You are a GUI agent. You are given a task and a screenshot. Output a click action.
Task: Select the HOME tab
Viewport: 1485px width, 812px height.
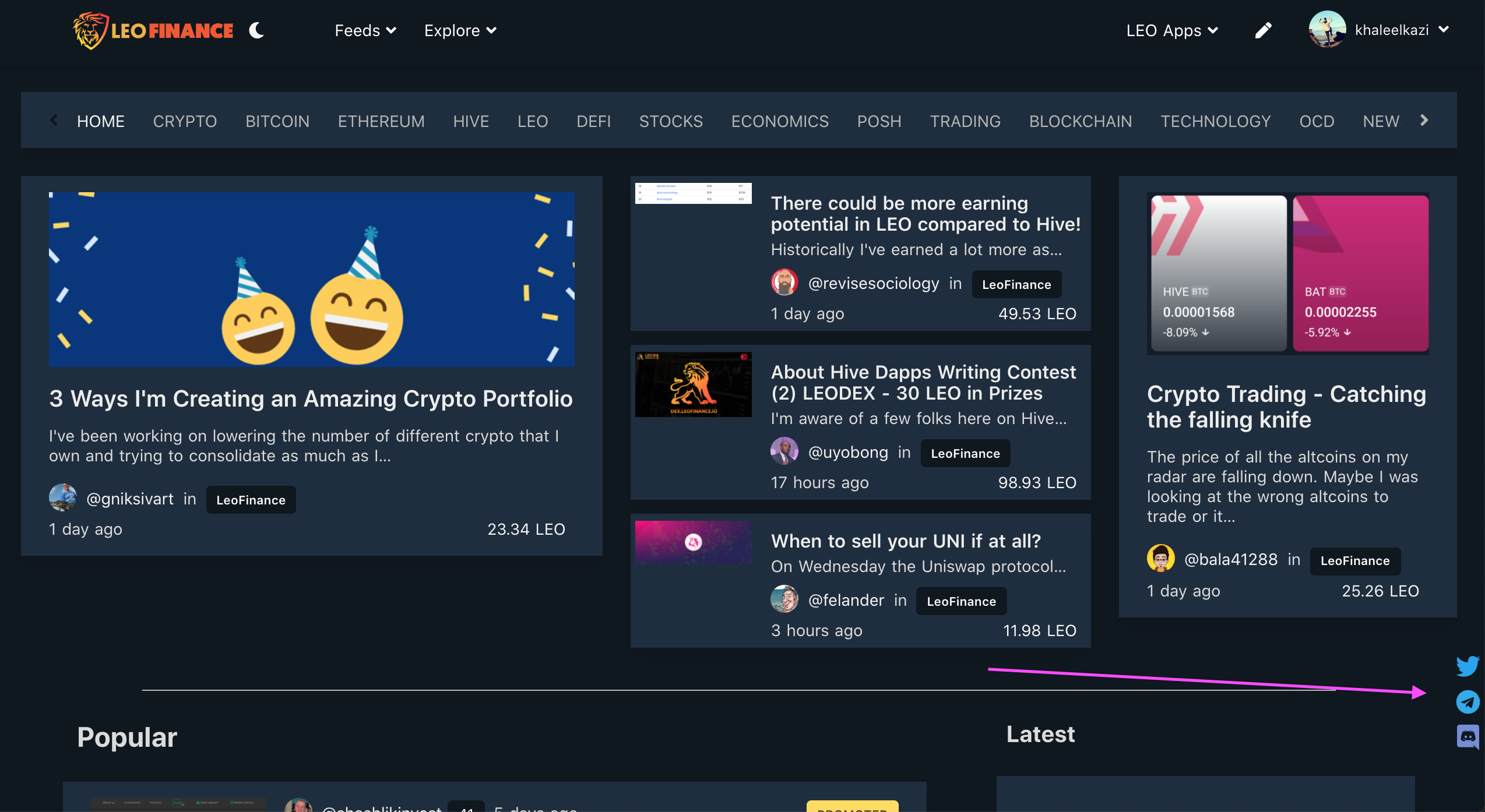click(x=101, y=121)
